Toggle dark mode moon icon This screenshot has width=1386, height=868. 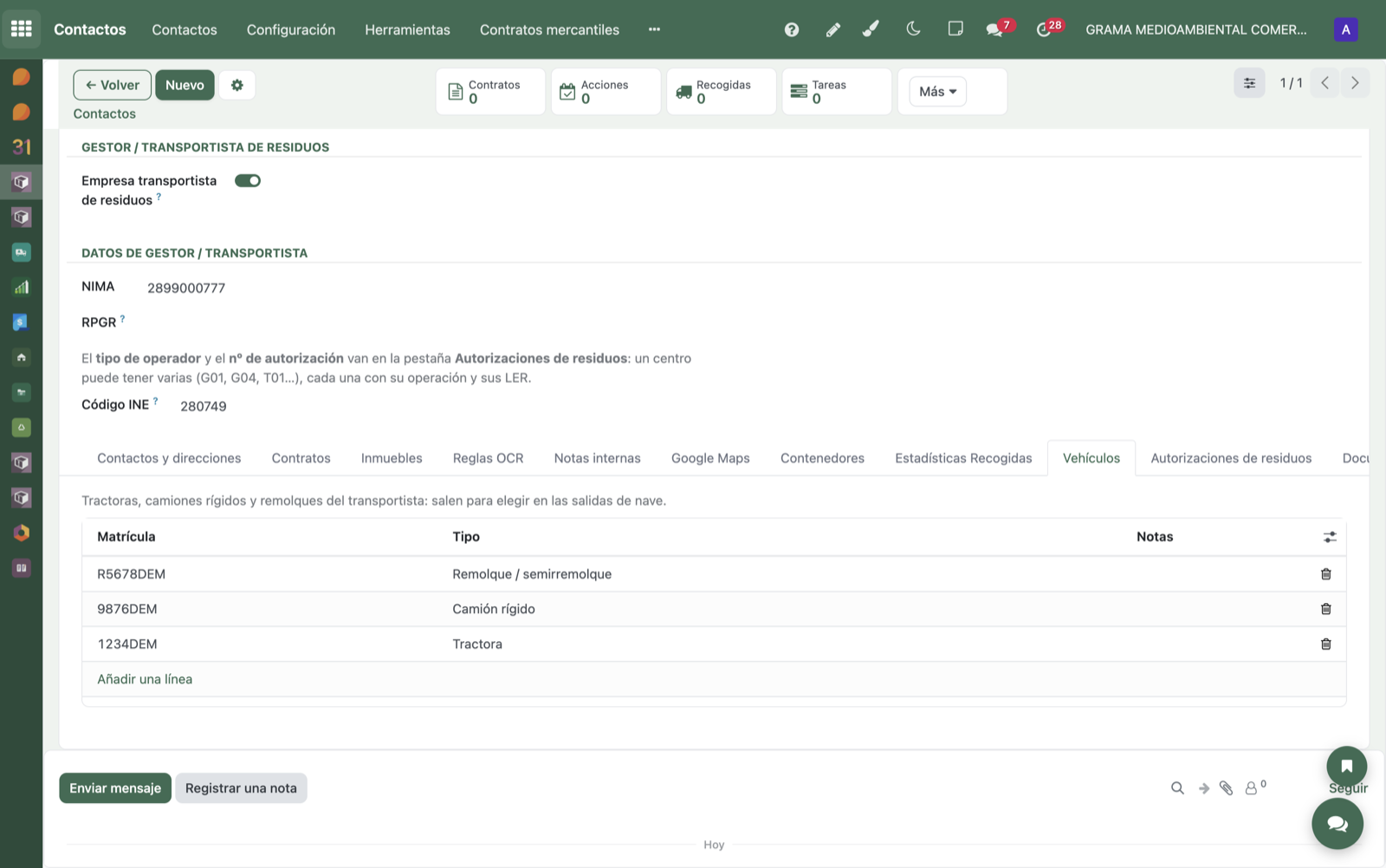(x=913, y=29)
